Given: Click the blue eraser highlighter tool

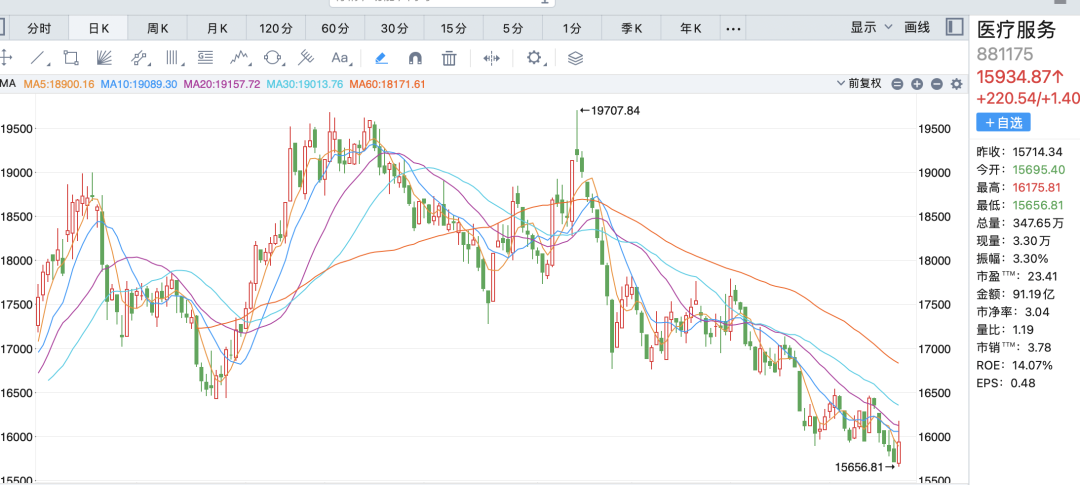Looking at the screenshot, I should tap(381, 58).
